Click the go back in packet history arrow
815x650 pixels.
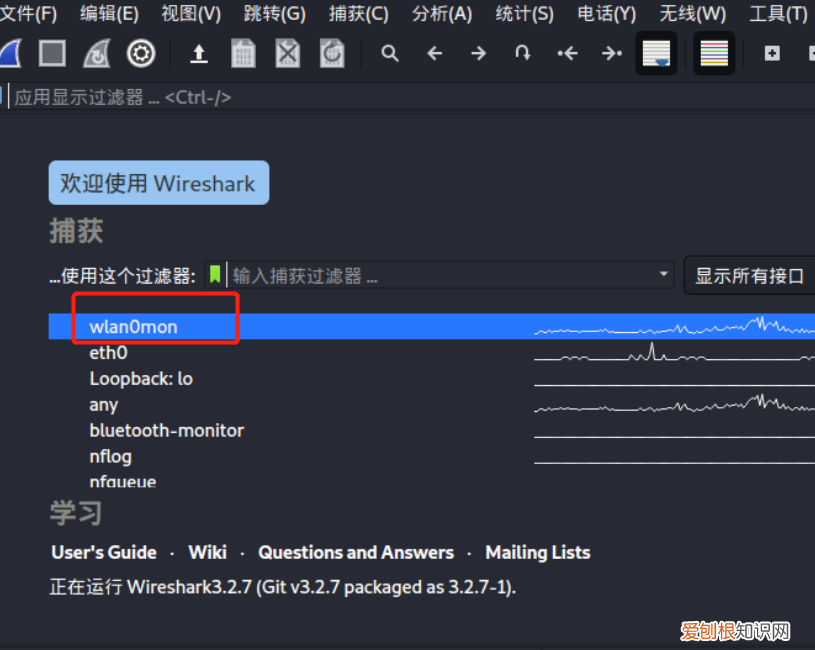tap(432, 53)
